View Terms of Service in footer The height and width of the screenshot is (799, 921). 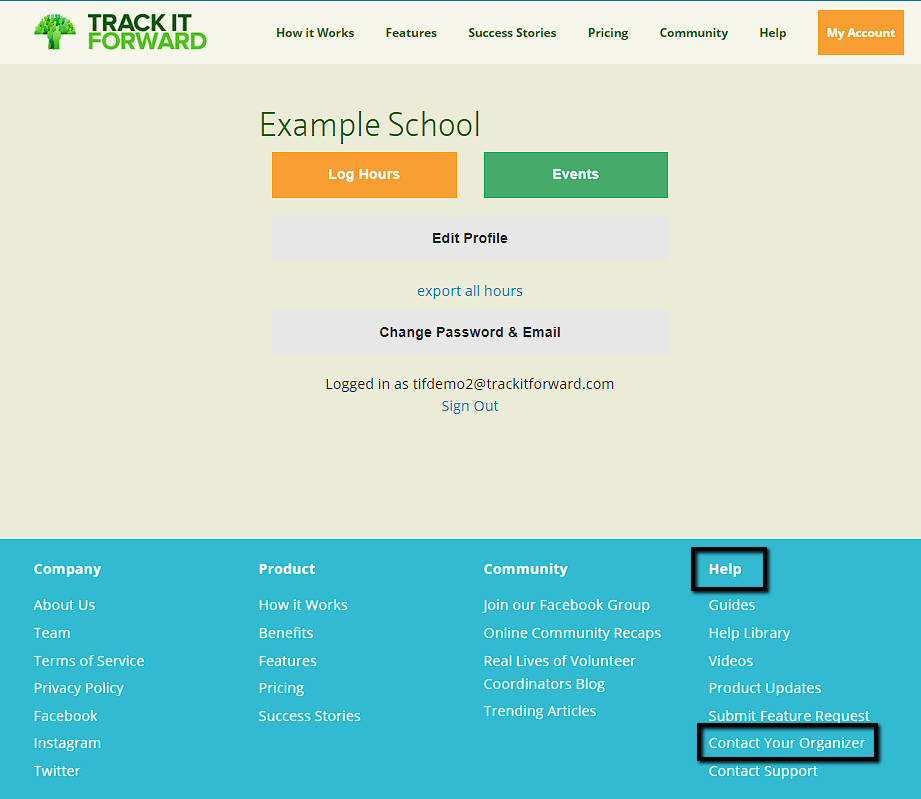[x=89, y=661]
